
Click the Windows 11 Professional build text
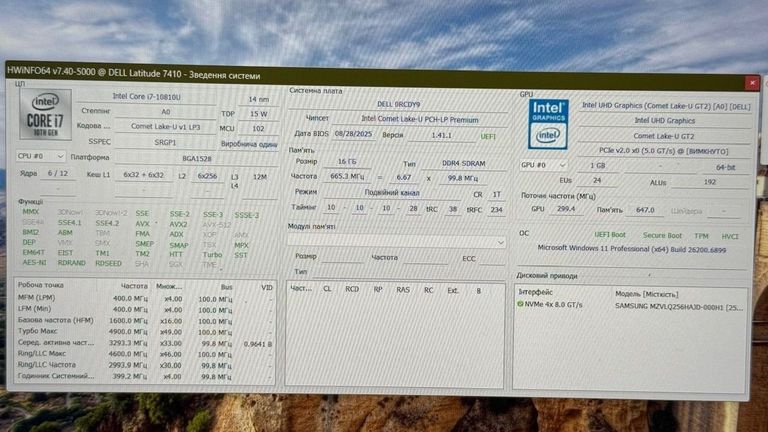632,249
